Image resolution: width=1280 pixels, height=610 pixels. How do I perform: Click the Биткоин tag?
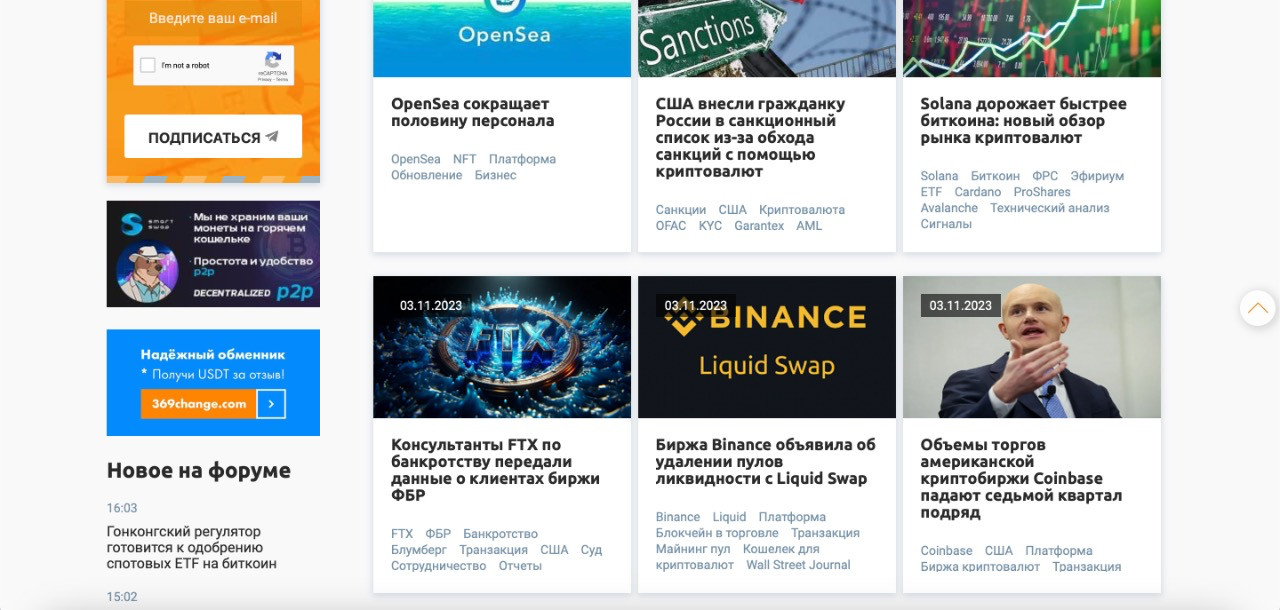tap(995, 176)
